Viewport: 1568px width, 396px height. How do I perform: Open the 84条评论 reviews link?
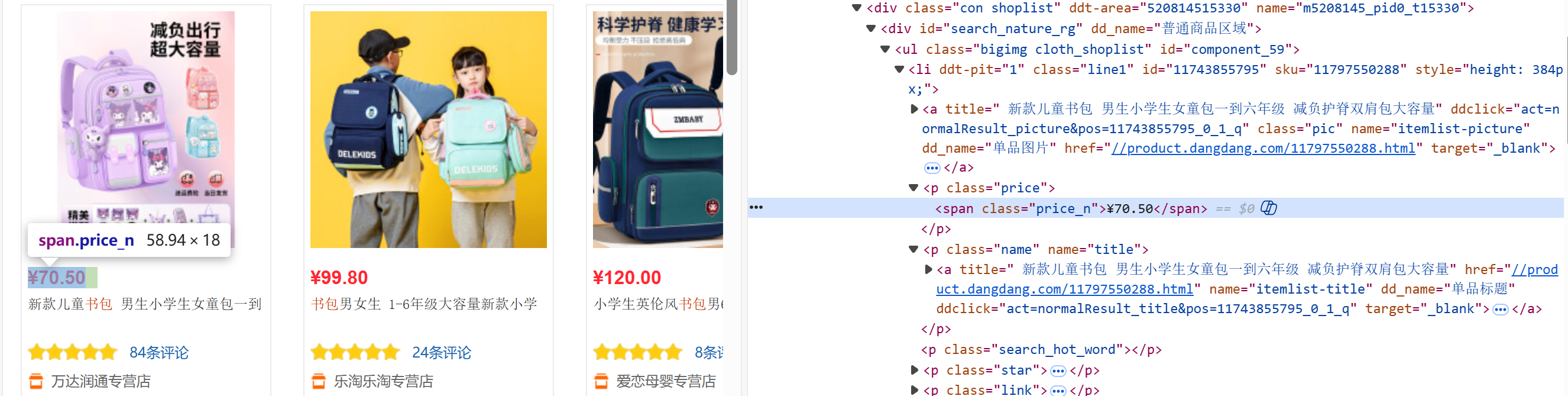click(x=159, y=353)
